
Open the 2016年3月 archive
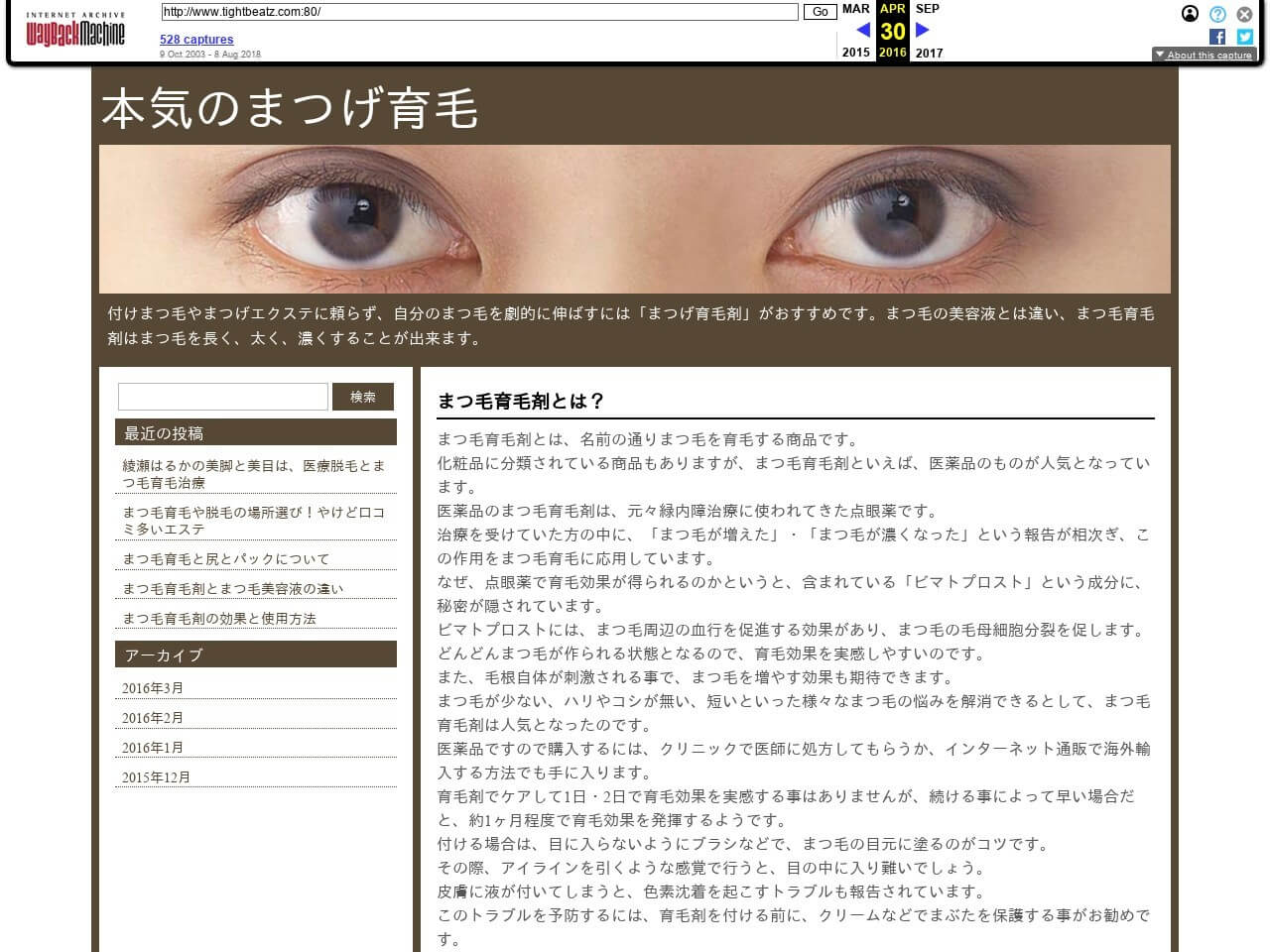click(x=153, y=688)
